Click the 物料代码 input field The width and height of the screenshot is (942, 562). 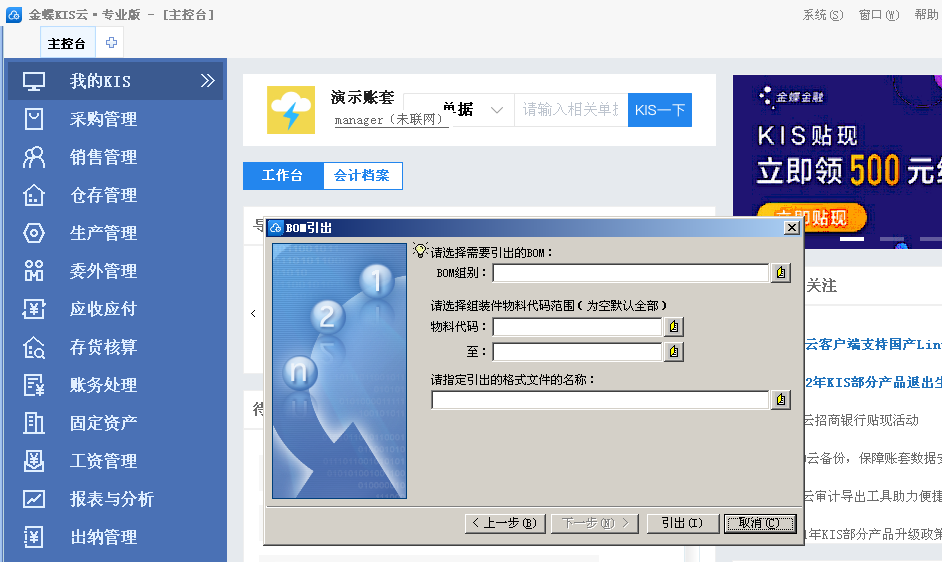pyautogui.click(x=577, y=327)
